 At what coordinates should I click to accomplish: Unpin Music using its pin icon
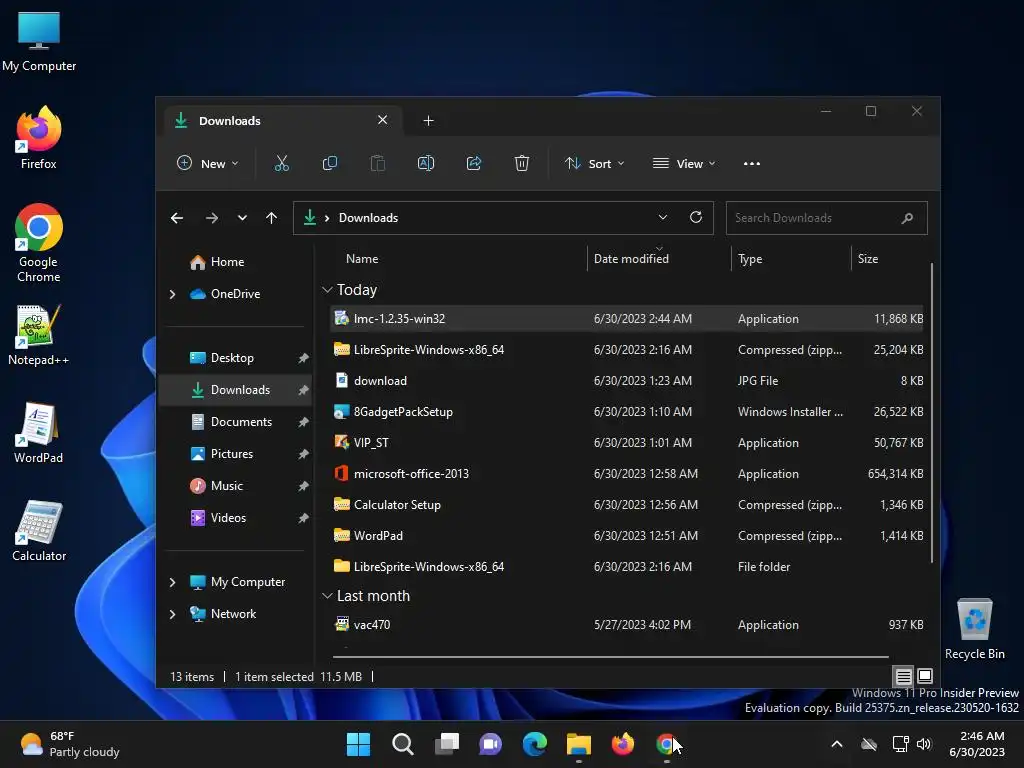click(x=303, y=486)
